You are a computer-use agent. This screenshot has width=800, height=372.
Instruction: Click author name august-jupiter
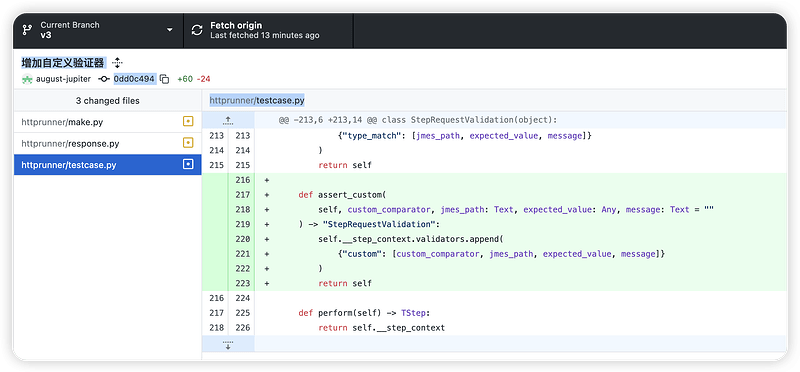pyautogui.click(x=63, y=79)
